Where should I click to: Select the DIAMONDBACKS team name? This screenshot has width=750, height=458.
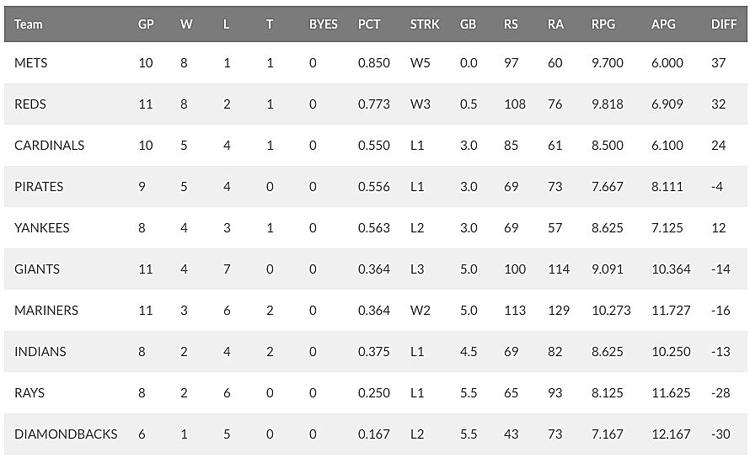coord(66,434)
